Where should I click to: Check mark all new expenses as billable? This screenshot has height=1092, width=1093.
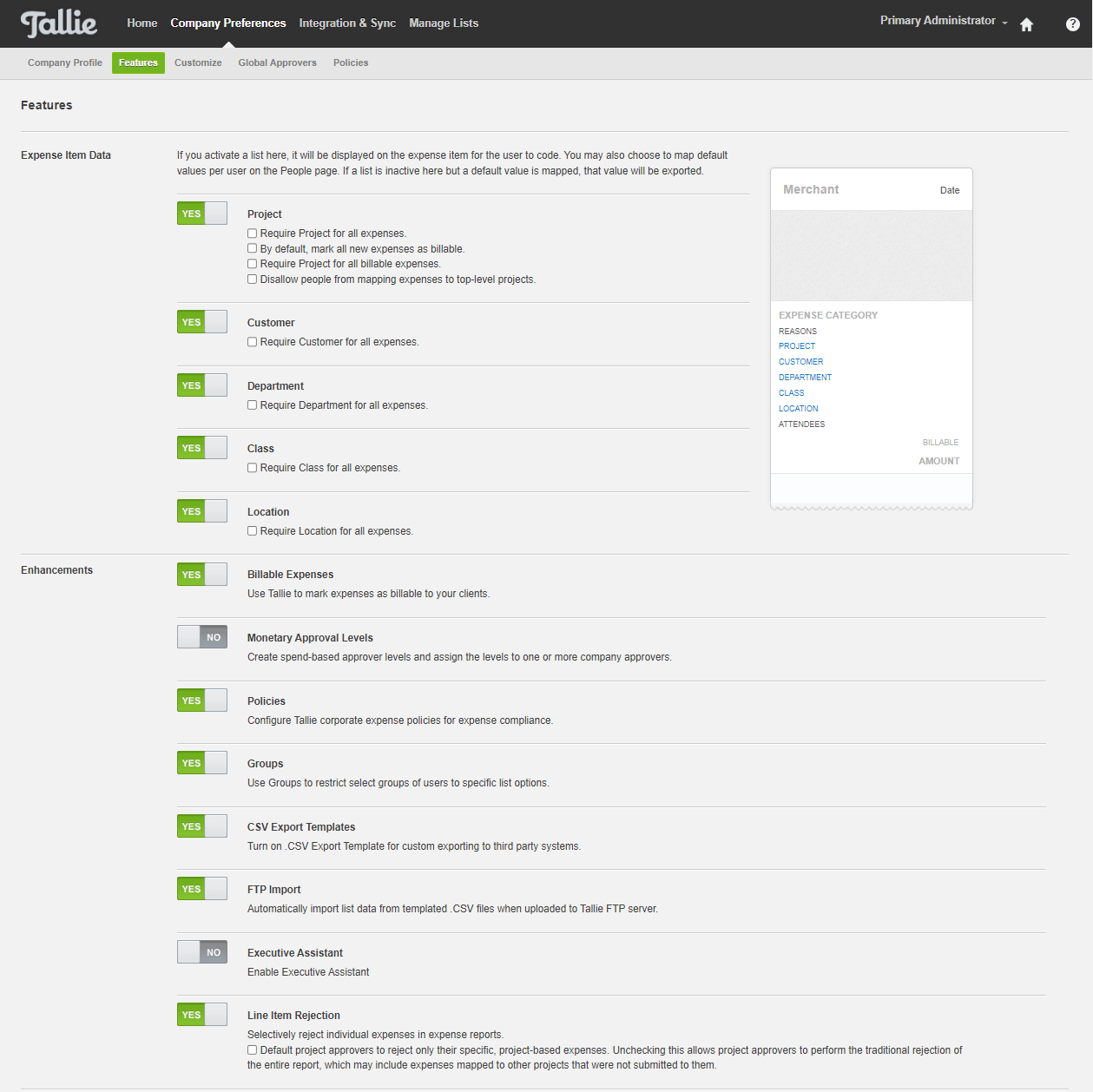253,249
